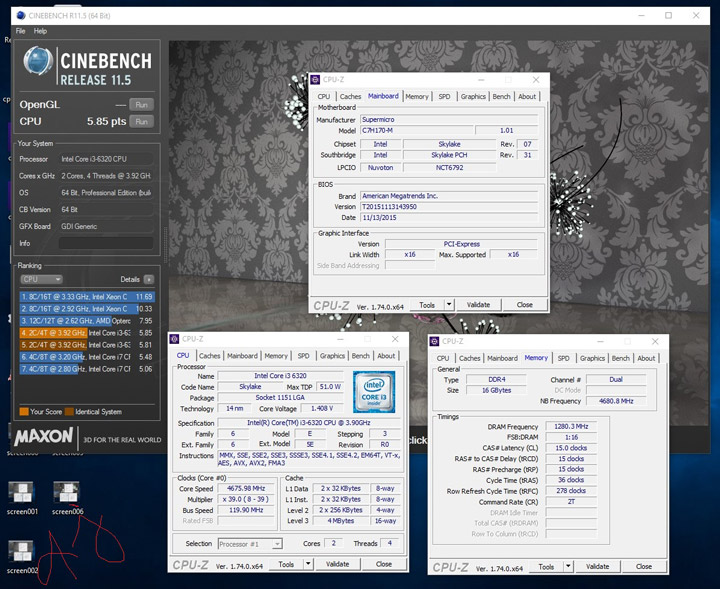Click the Intel Core i3 inside logo
This screenshot has height=589, width=720.
374,392
